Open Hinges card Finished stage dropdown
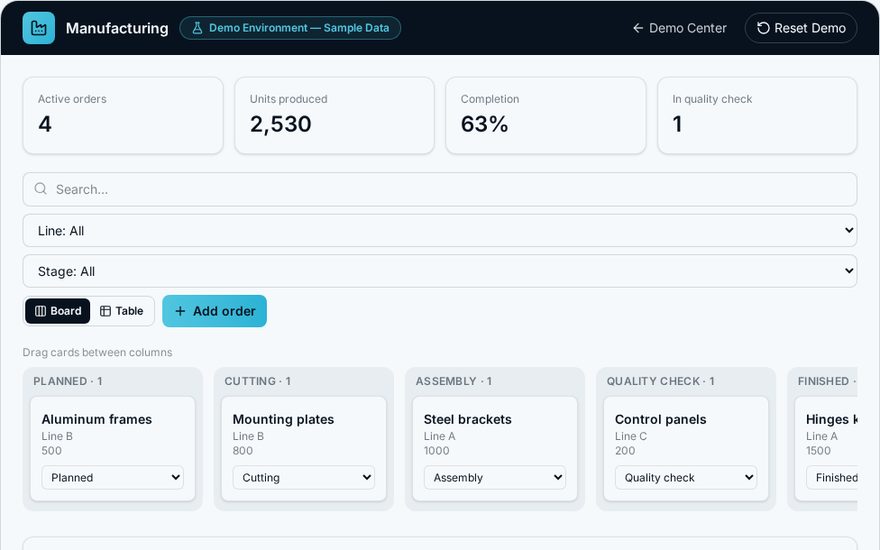 tap(832, 478)
